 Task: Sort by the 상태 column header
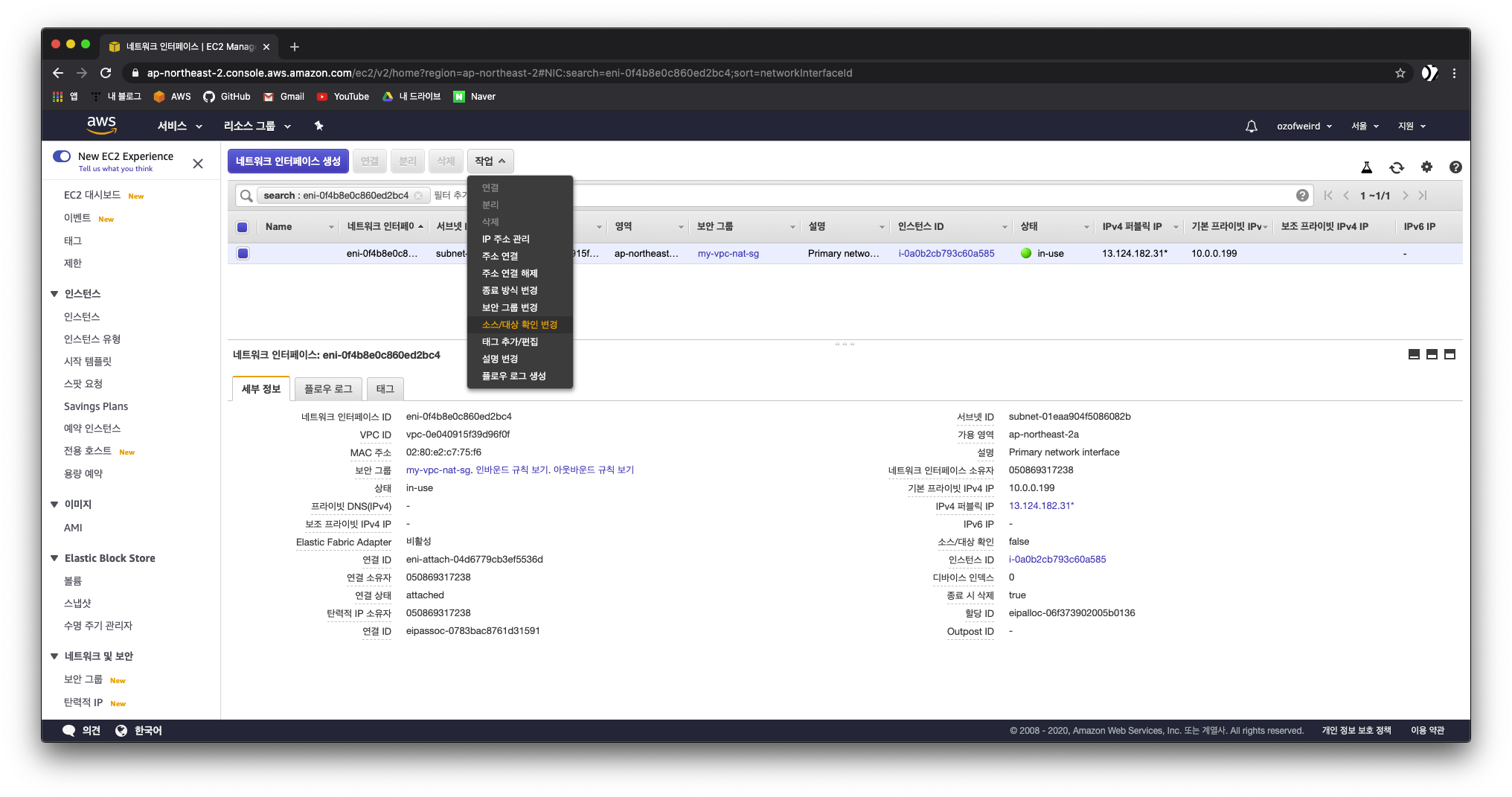click(1029, 227)
